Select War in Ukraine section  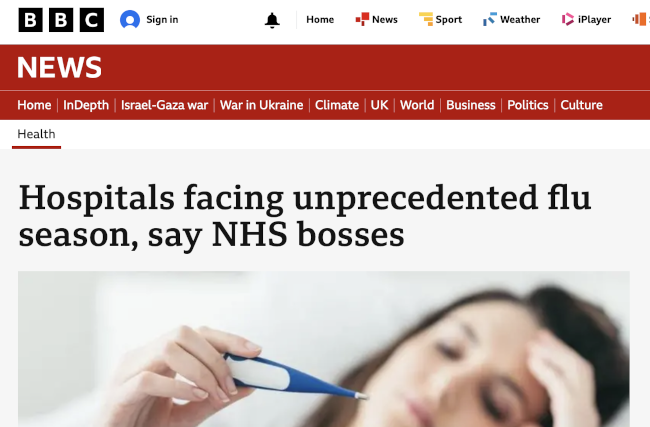262,105
